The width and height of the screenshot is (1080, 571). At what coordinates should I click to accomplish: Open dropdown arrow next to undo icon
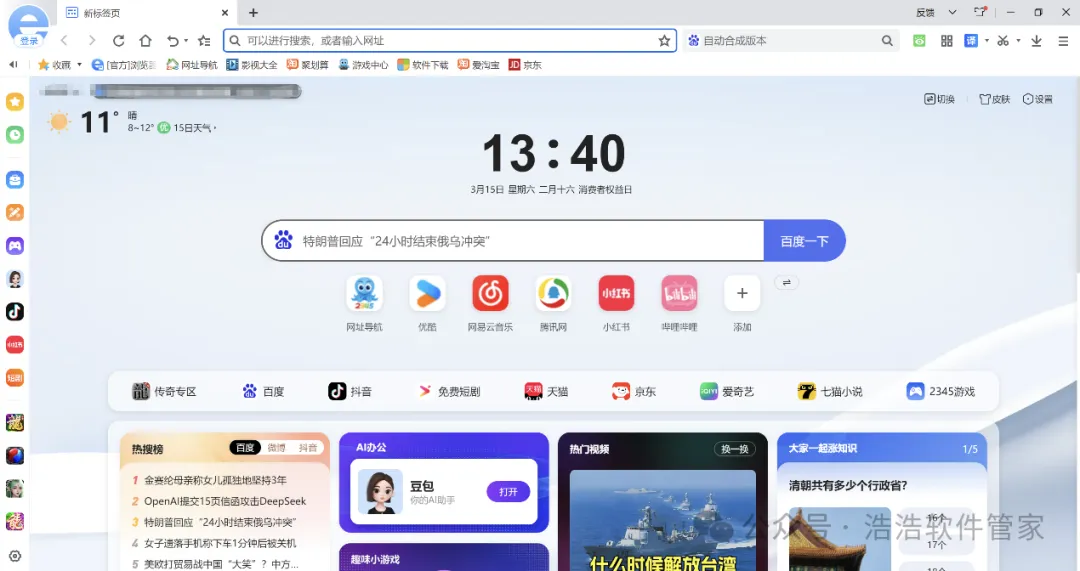pyautogui.click(x=186, y=41)
